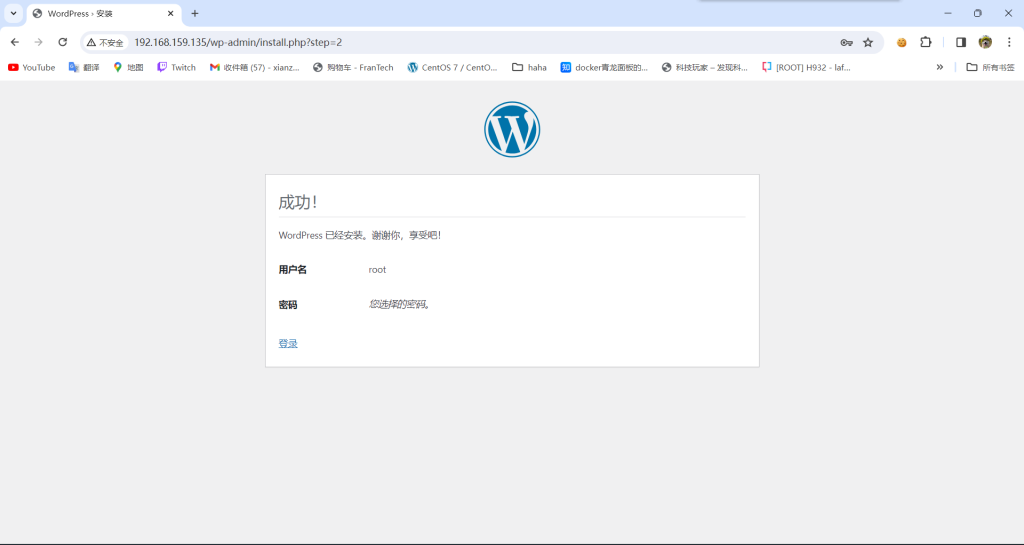Image resolution: width=1024 pixels, height=545 pixels.
Task: Click the 不安全 security indicator
Action: click(105, 42)
